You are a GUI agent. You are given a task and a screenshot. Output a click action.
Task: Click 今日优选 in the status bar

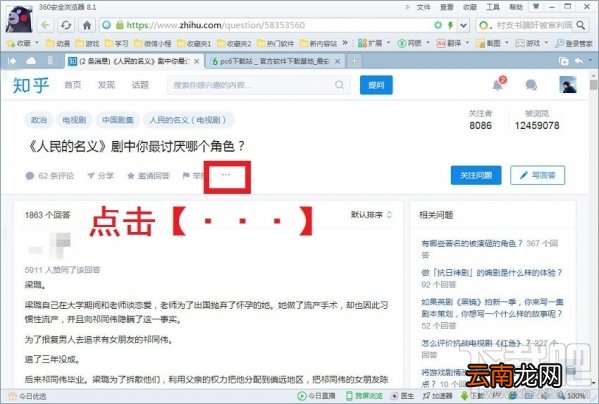27,396
